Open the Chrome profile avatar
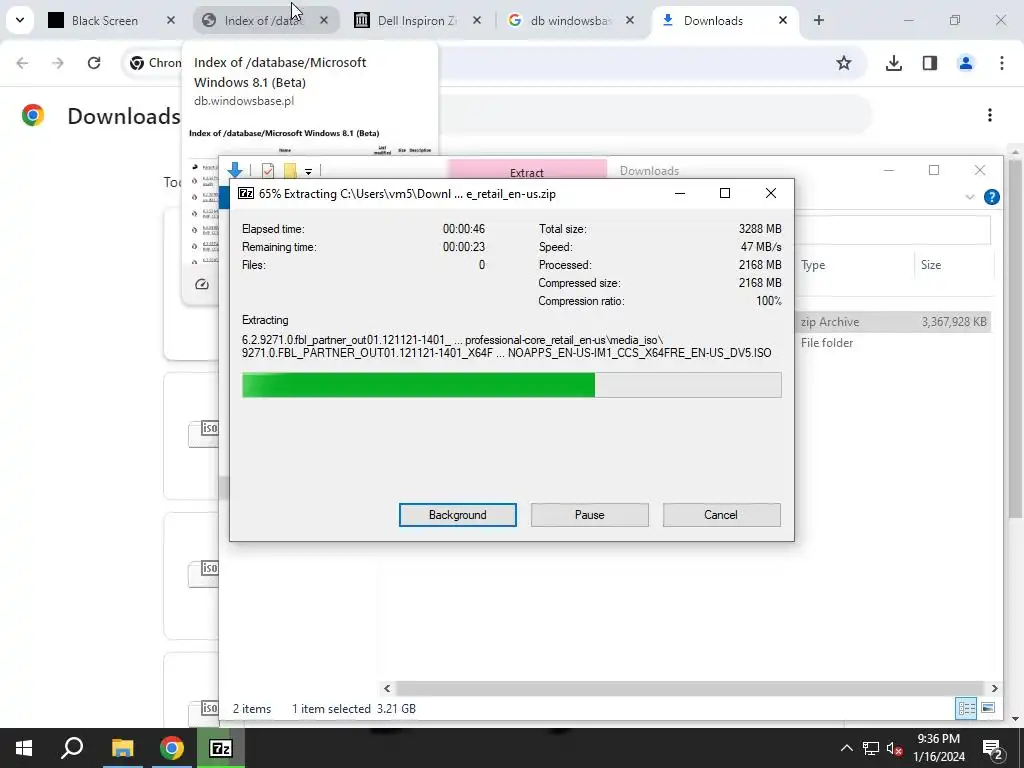1024x768 pixels. coord(965,63)
